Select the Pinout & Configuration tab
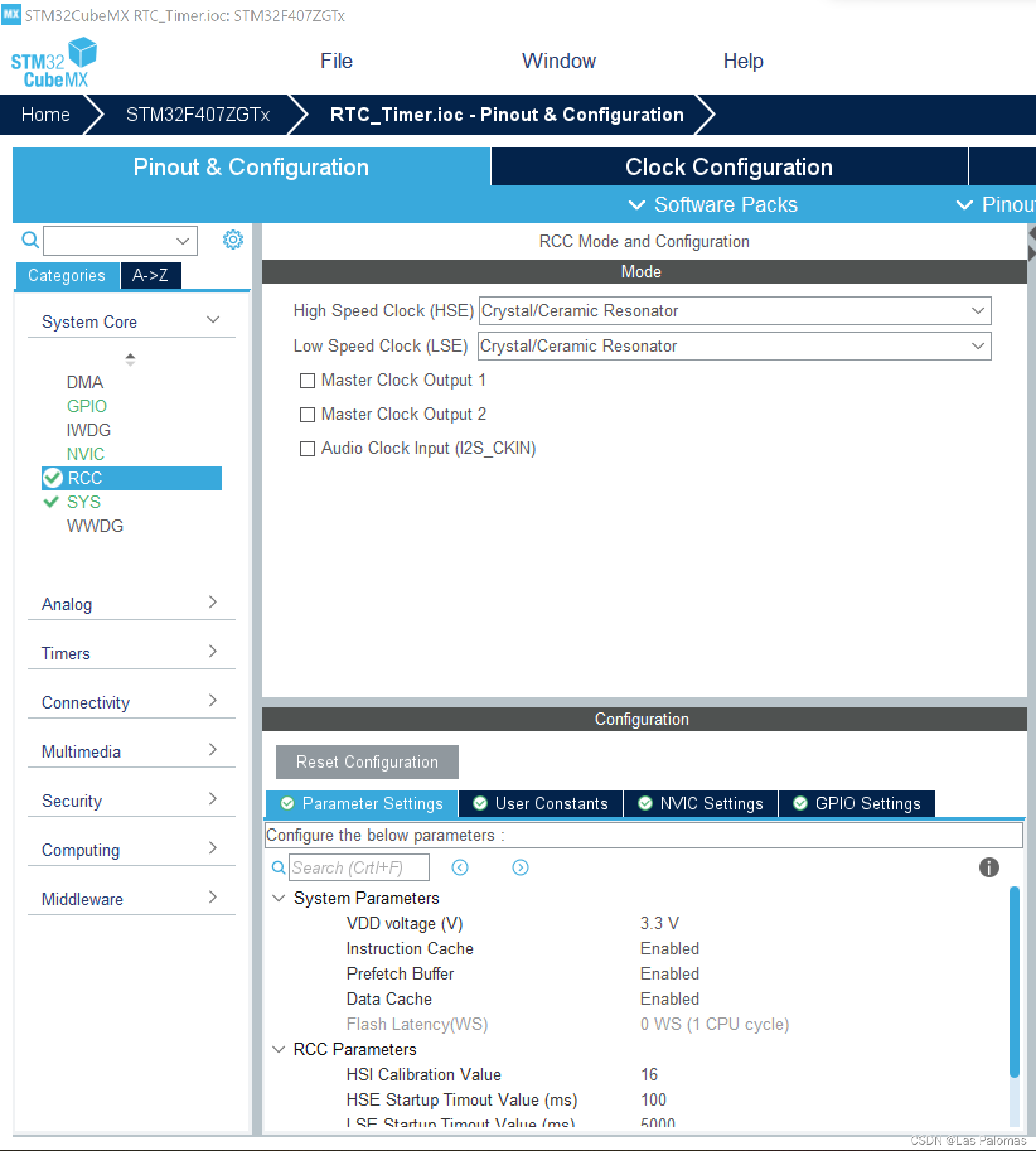The width and height of the screenshot is (1036, 1151). 251,167
